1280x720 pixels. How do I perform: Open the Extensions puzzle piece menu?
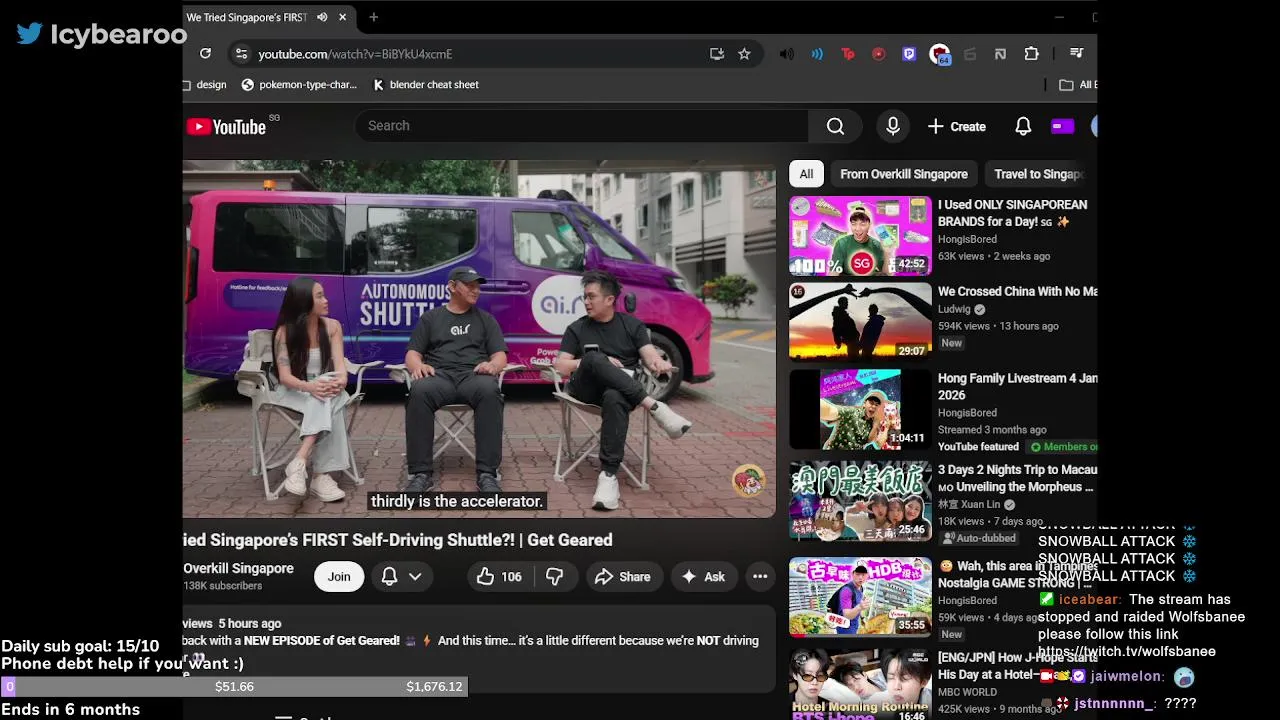[1031, 54]
